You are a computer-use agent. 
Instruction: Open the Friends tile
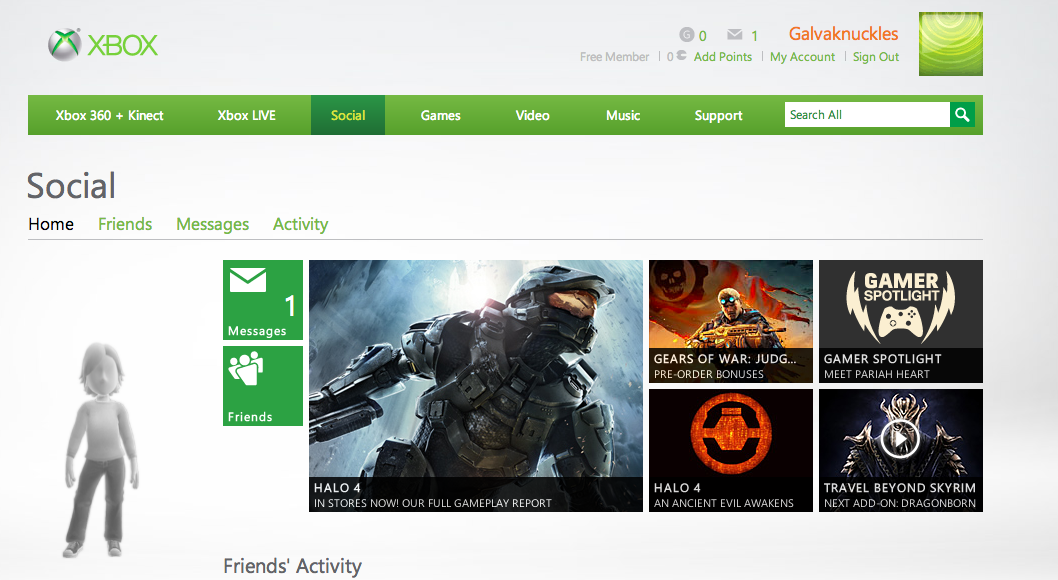(x=262, y=386)
